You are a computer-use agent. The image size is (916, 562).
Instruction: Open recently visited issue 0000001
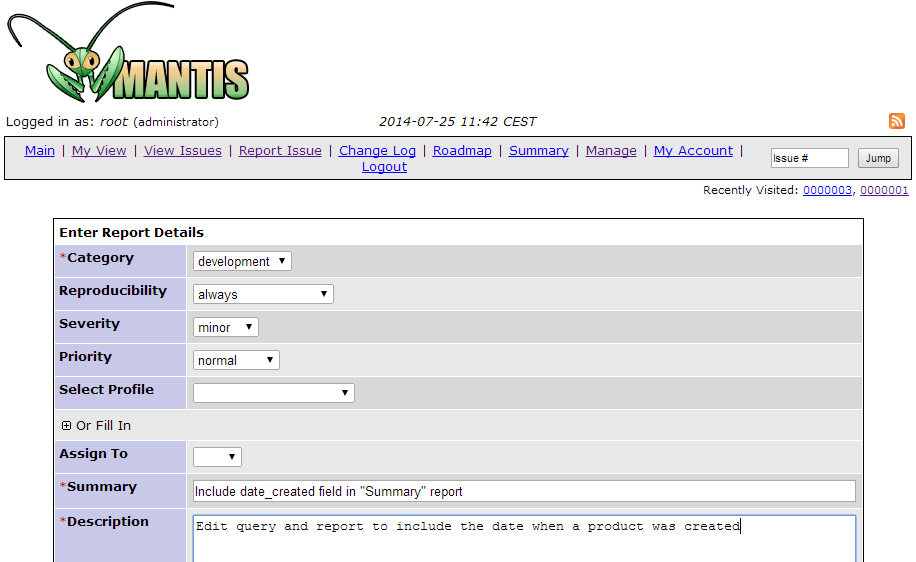coord(884,190)
